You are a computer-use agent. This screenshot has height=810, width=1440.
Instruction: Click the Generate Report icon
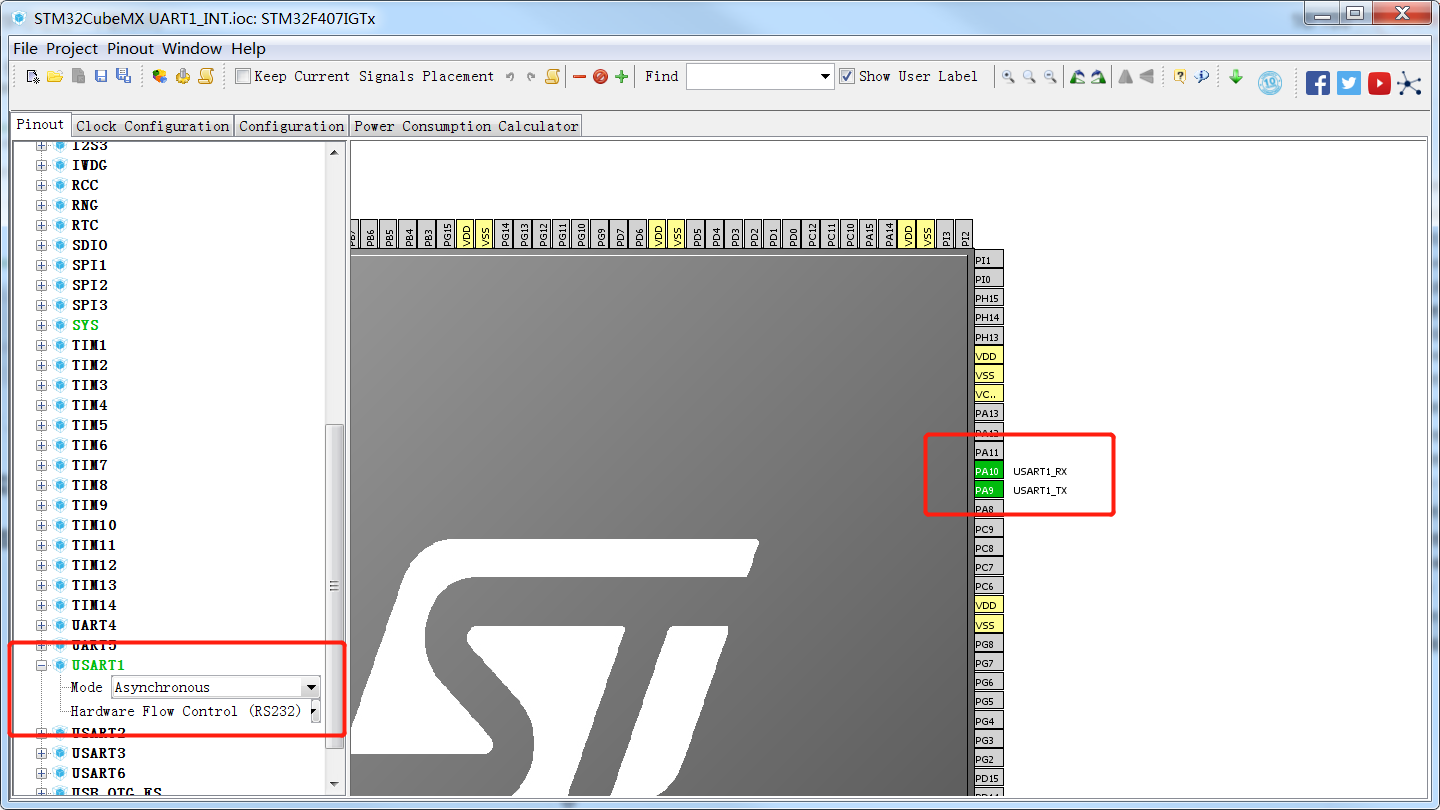click(x=159, y=76)
